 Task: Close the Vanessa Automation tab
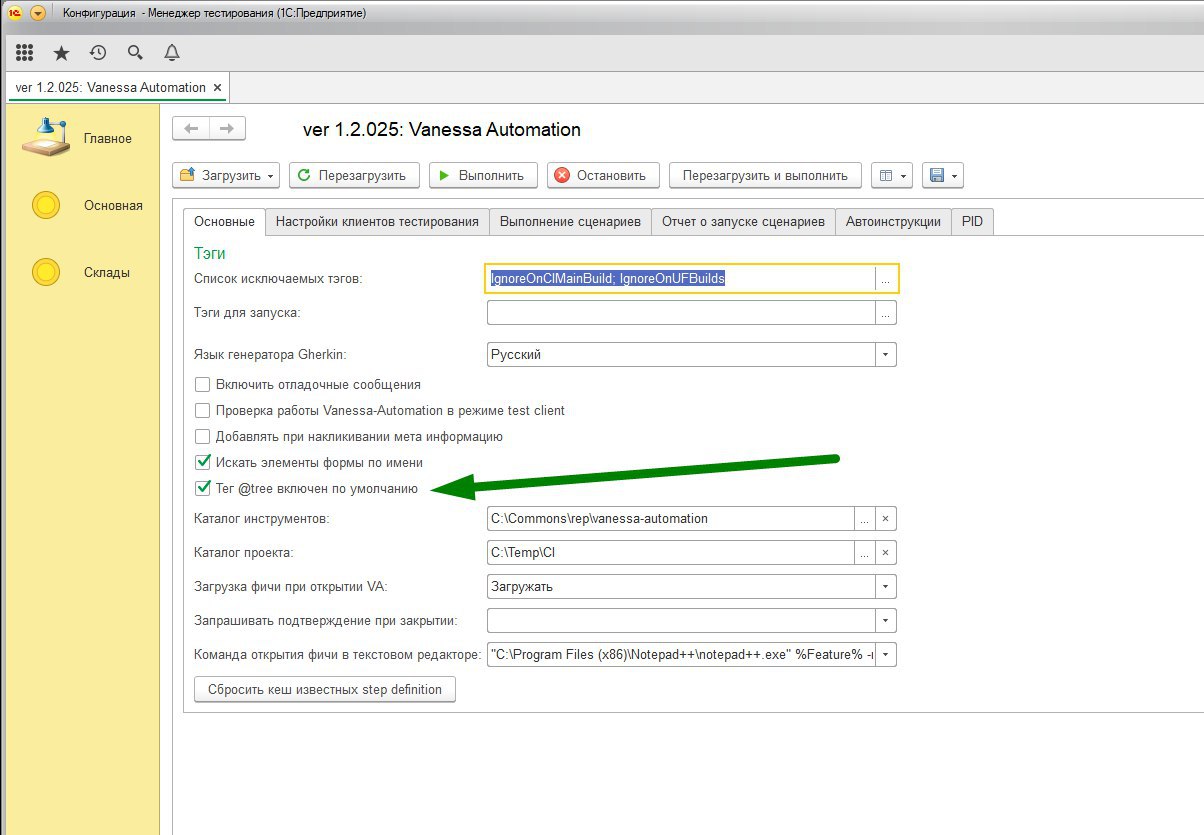[218, 87]
